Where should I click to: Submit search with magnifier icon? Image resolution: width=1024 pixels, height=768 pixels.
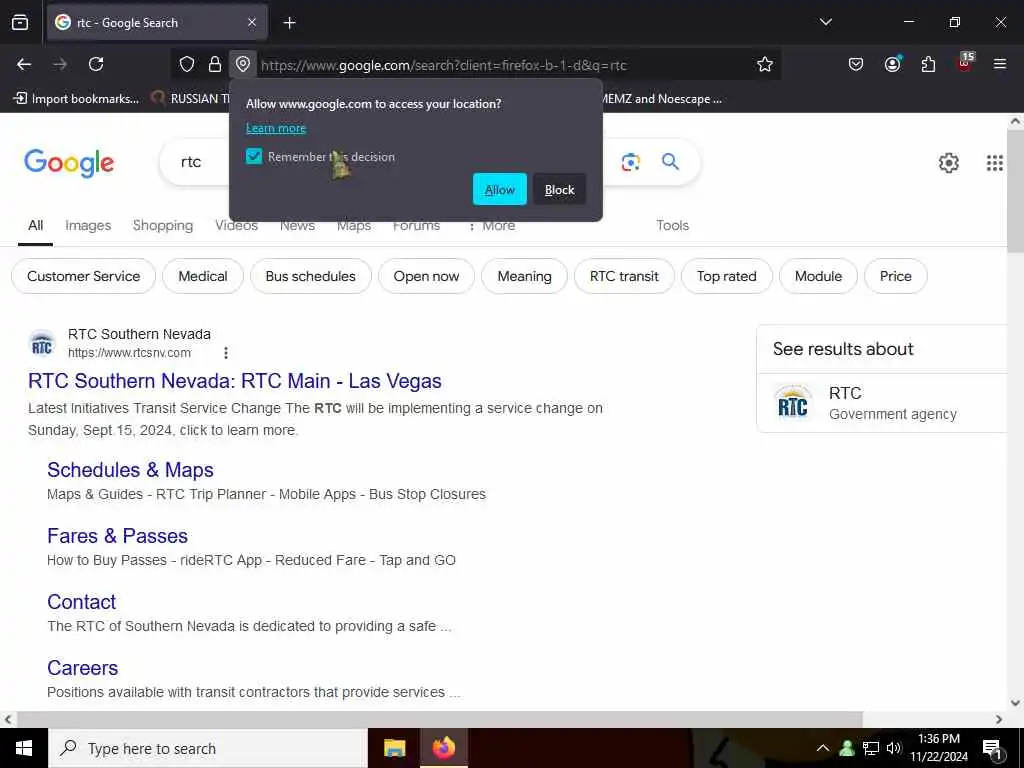tap(671, 162)
